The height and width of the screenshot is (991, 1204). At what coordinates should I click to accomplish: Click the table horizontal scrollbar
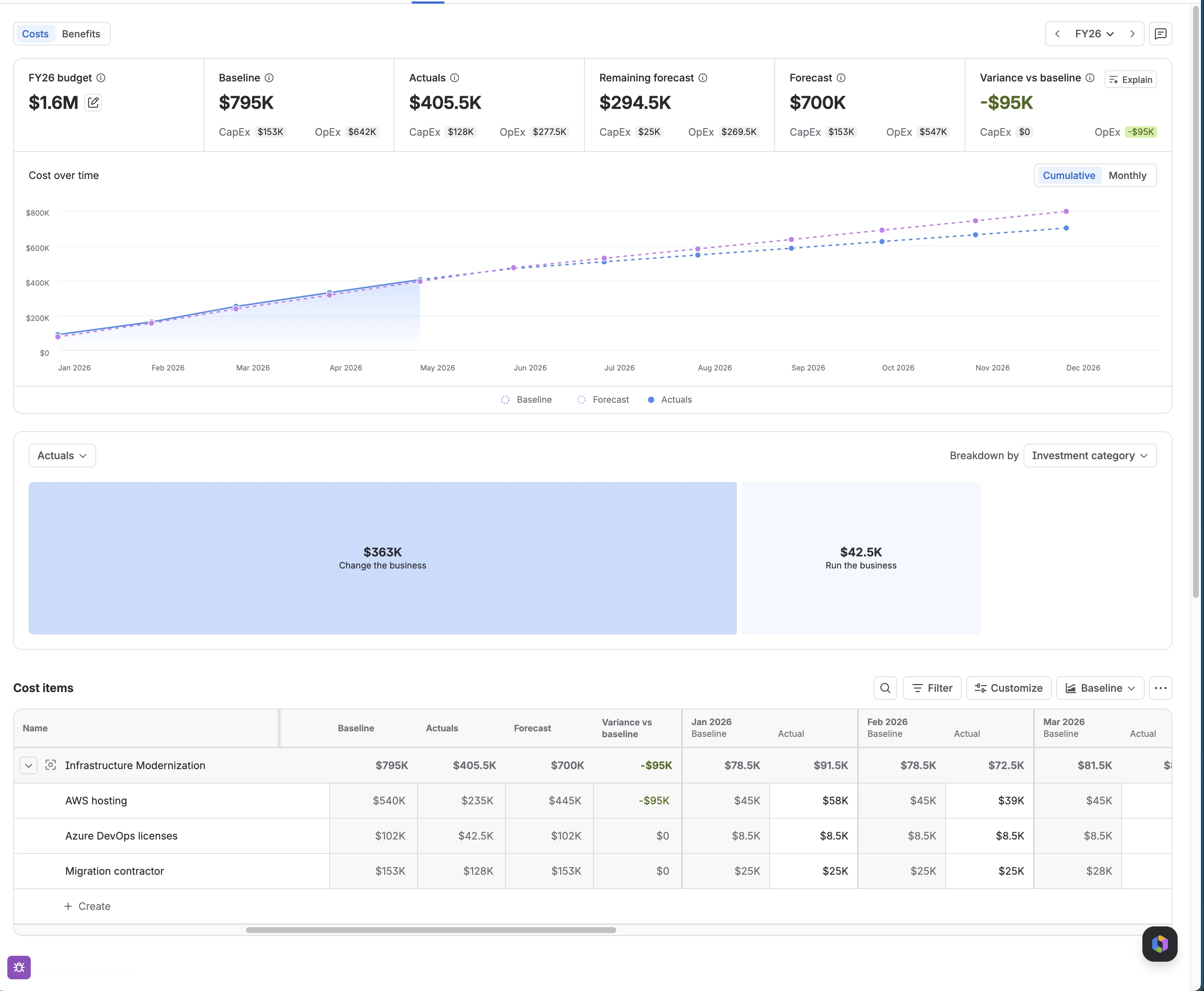(431, 930)
